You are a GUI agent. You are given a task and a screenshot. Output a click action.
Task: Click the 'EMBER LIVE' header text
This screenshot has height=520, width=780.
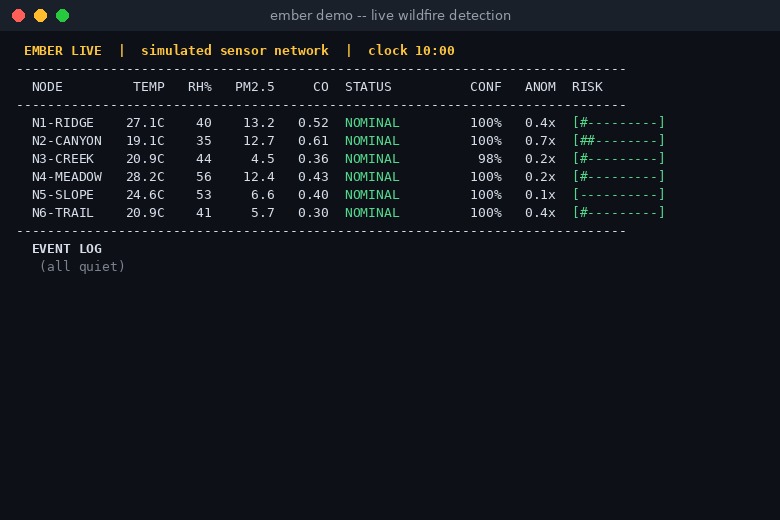tap(63, 51)
